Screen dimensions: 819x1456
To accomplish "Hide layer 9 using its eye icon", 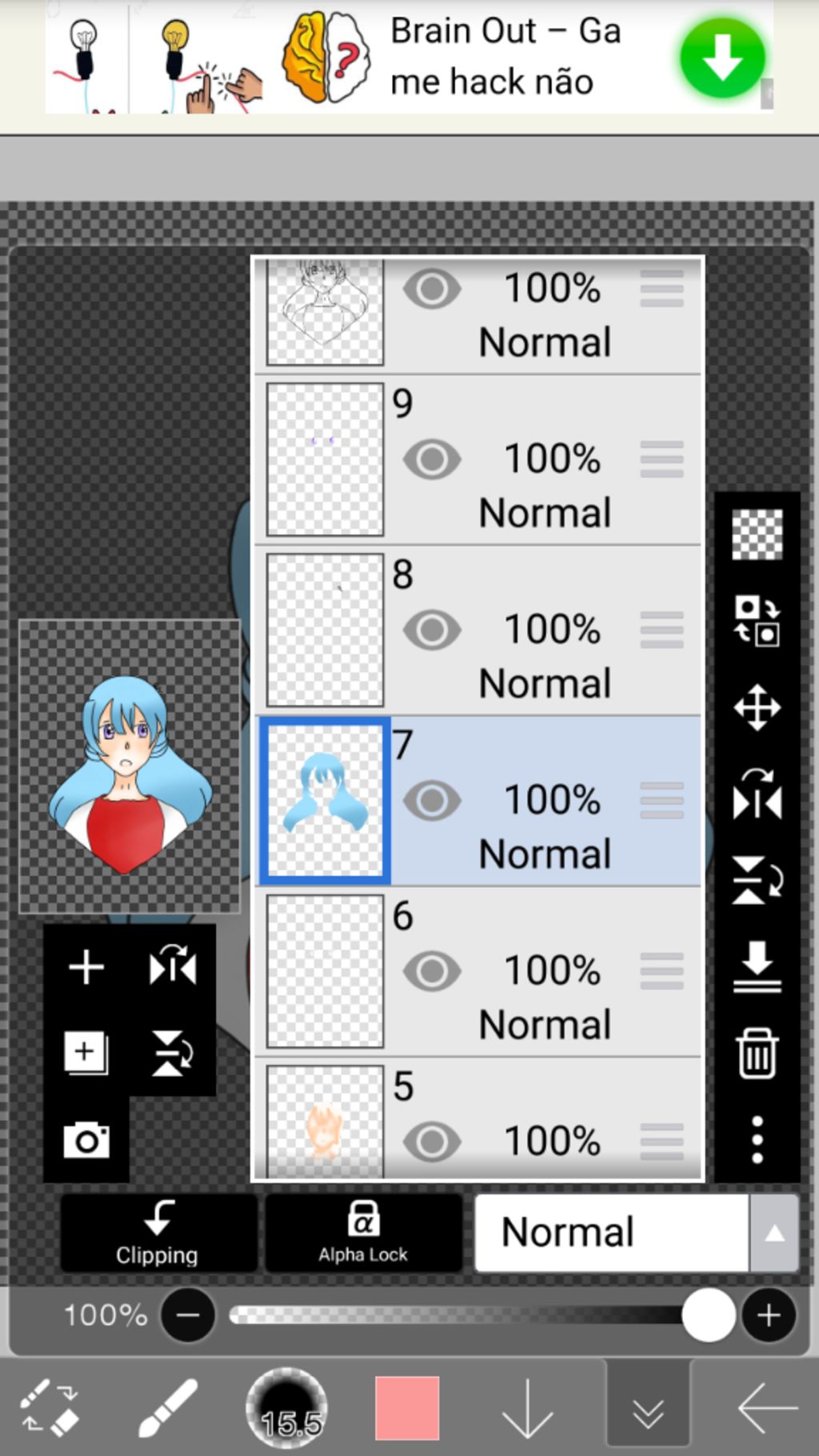I will pyautogui.click(x=432, y=459).
